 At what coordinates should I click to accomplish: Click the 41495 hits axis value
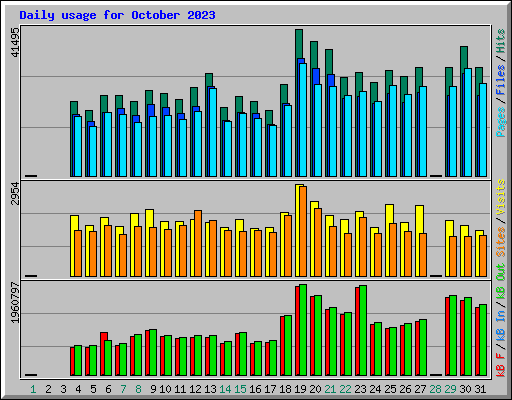pyautogui.click(x=15, y=42)
